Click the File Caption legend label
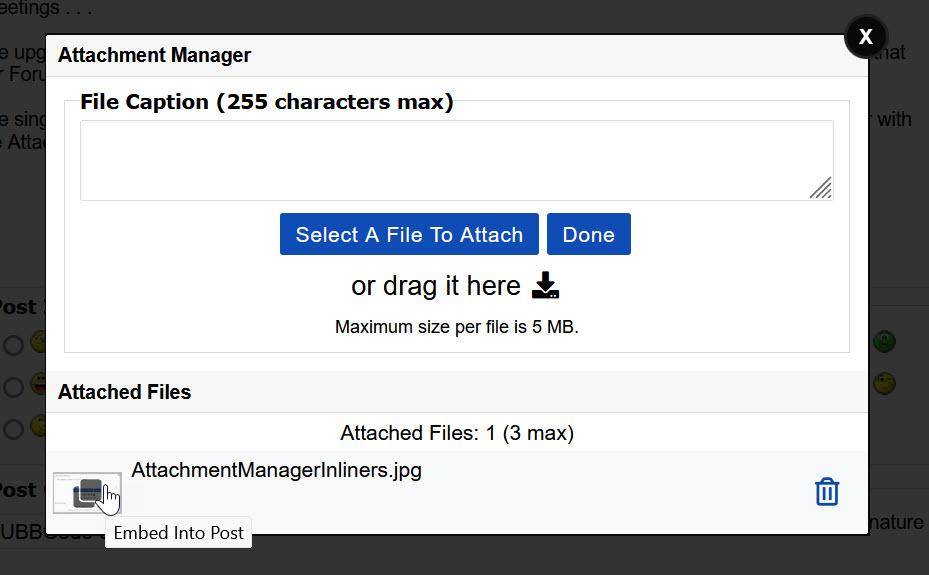Image resolution: width=929 pixels, height=575 pixels. [x=267, y=102]
